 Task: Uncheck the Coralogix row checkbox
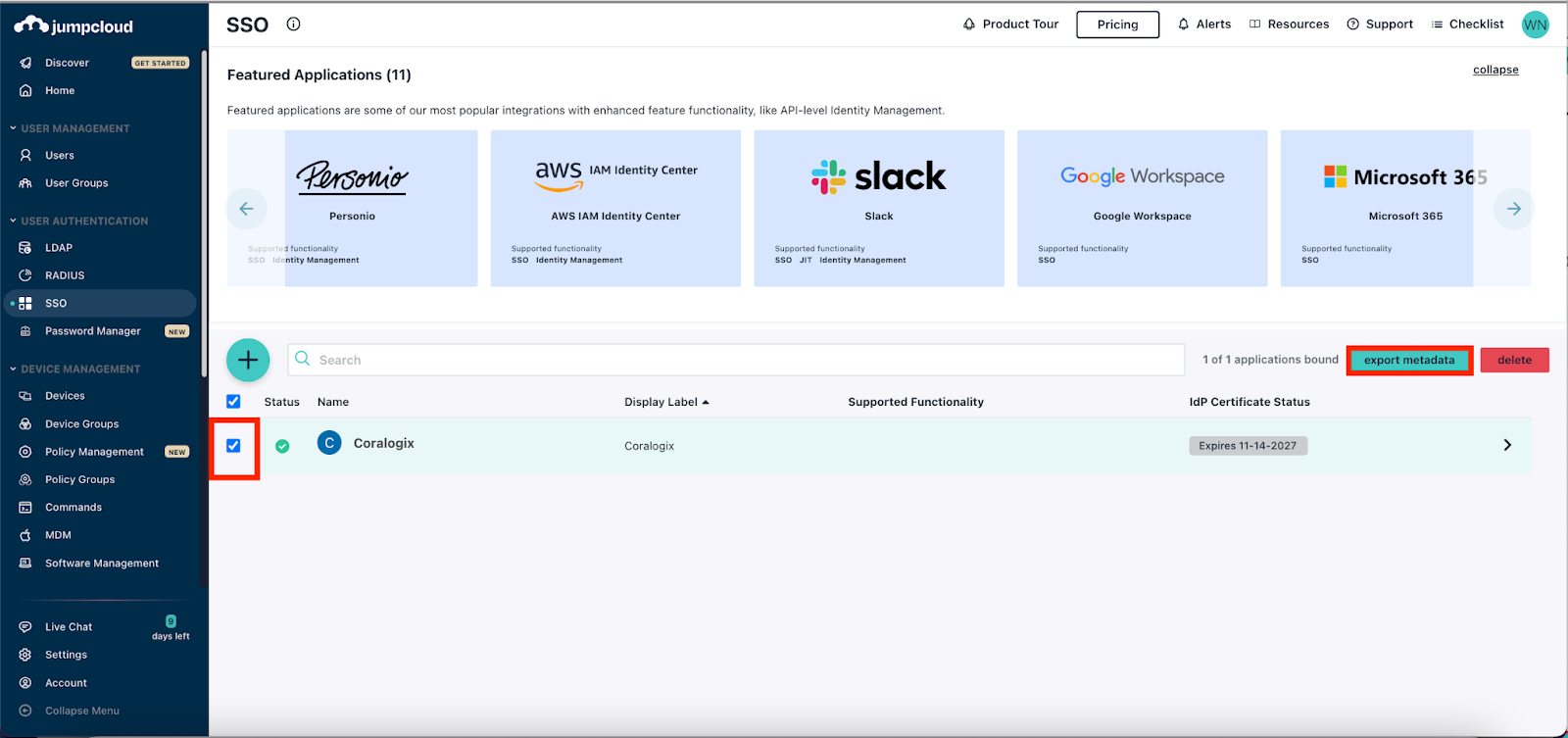233,445
